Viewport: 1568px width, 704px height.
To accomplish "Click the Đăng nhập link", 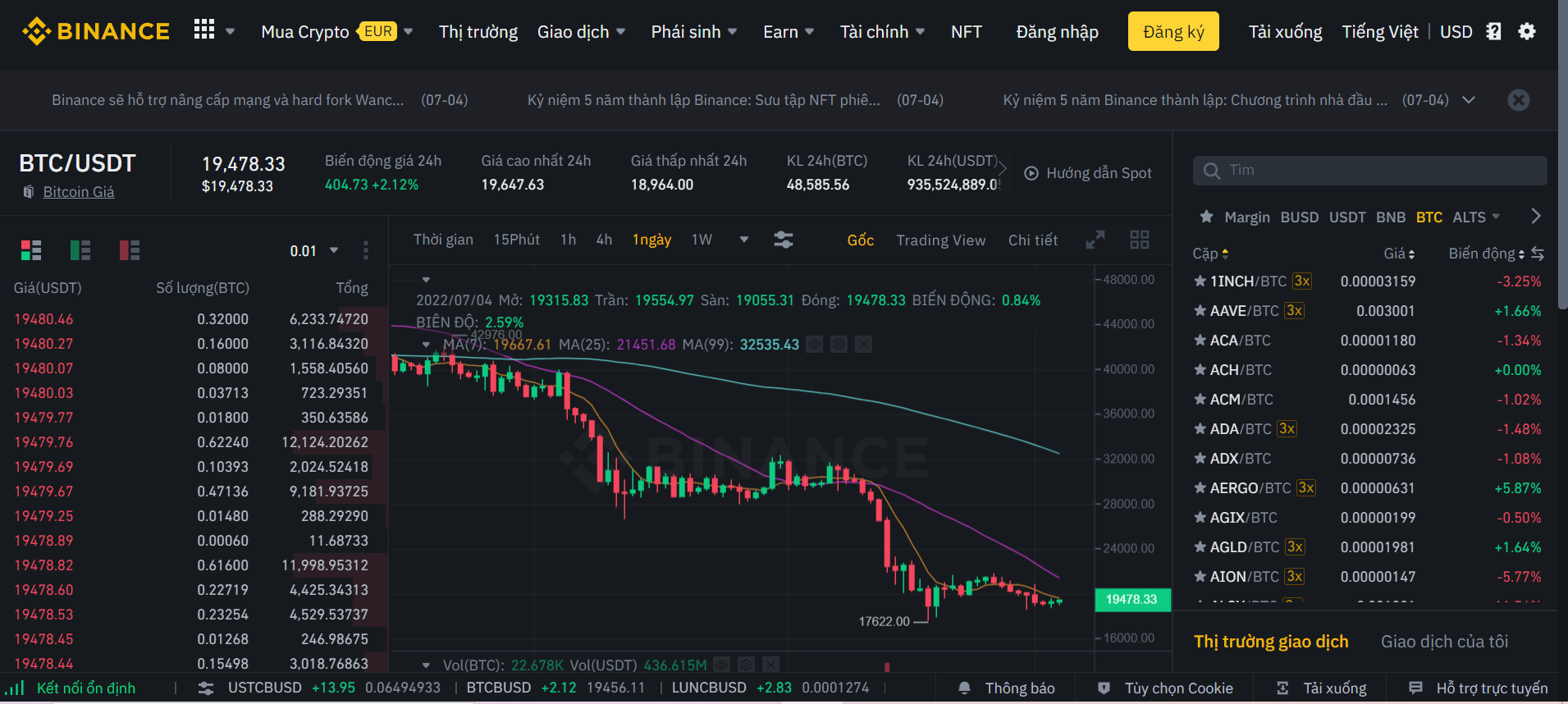I will click(x=1057, y=32).
